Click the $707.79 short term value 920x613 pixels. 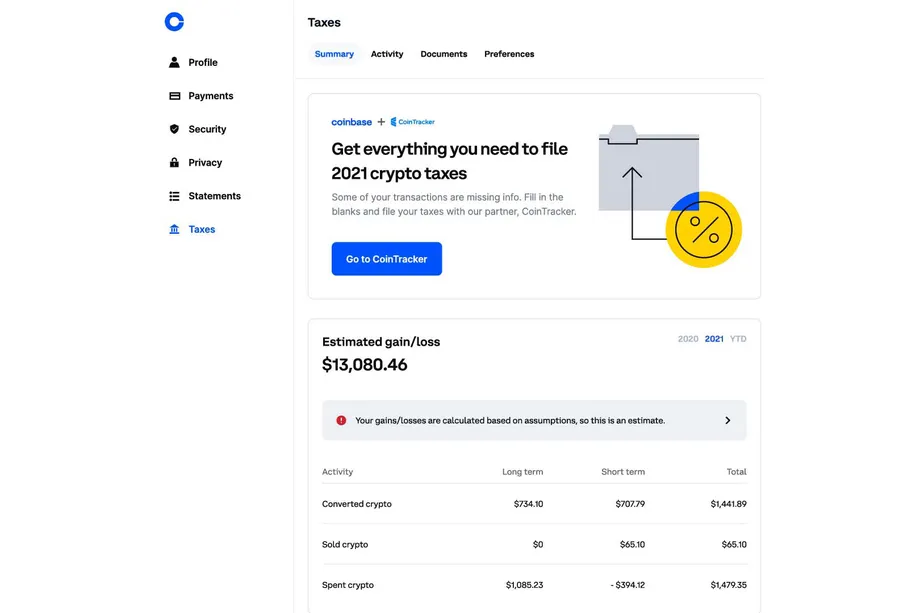(630, 504)
